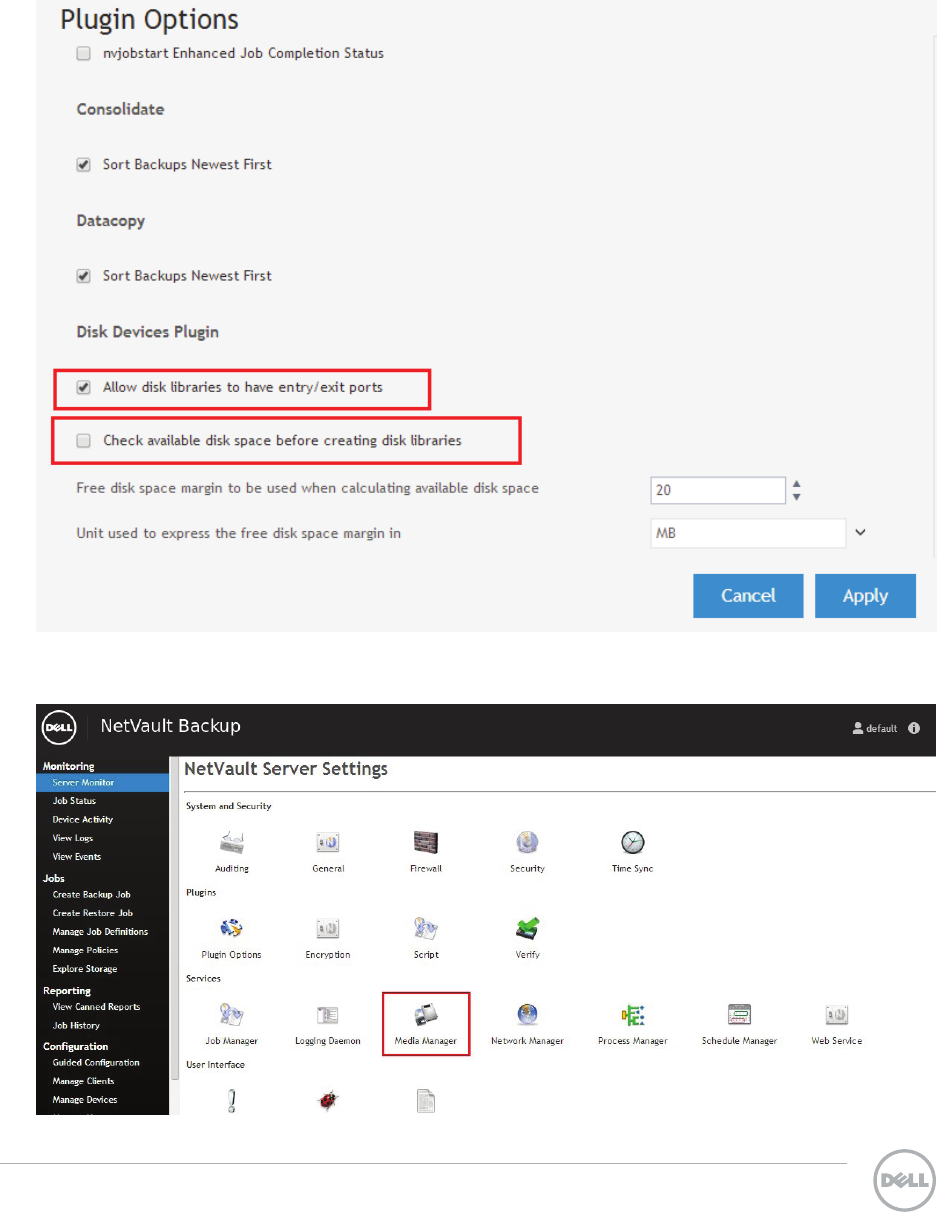The image size is (937, 1212).
Task: Open Manage Devices link
Action: coord(84,1100)
